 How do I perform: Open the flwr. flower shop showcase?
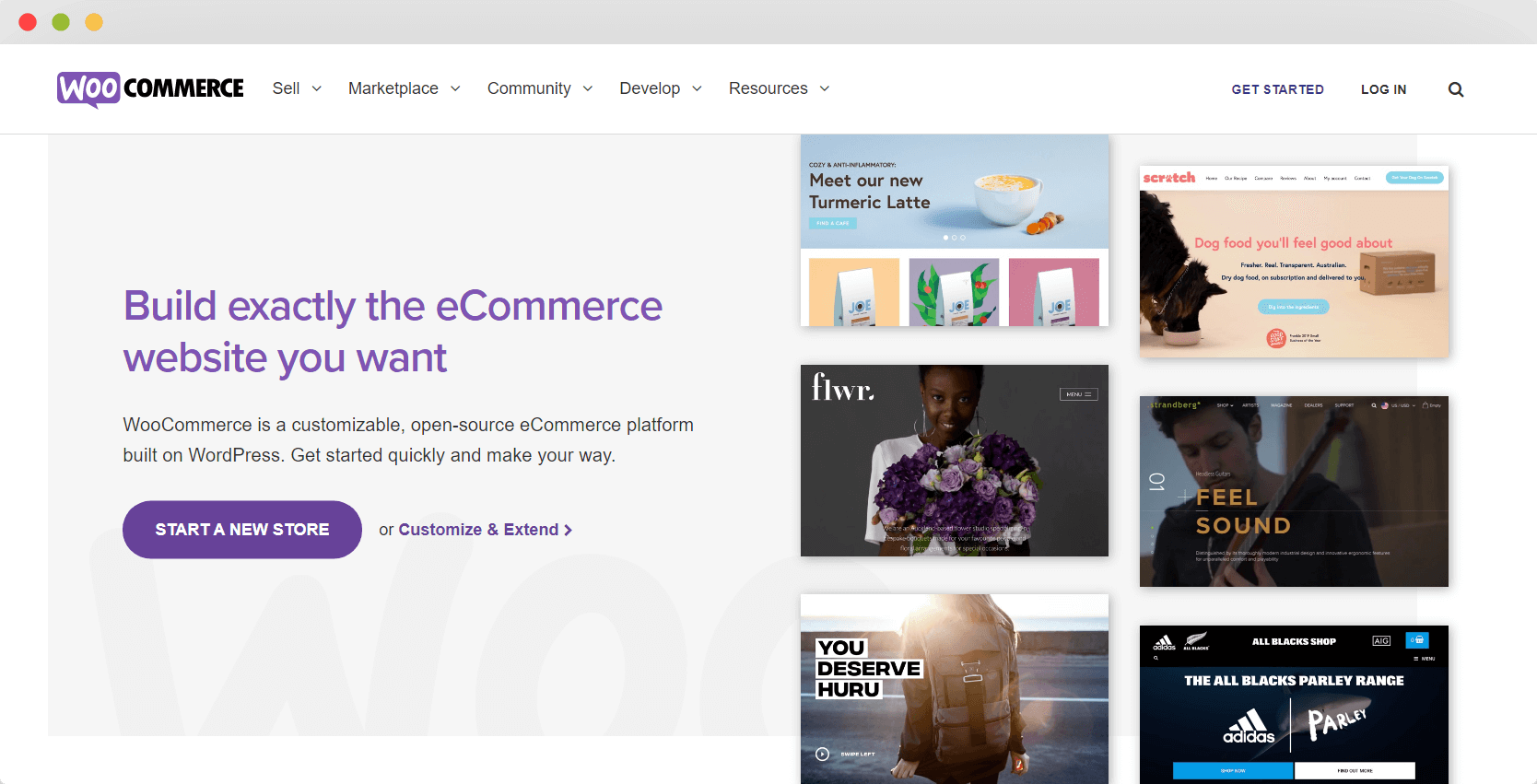tap(955, 461)
